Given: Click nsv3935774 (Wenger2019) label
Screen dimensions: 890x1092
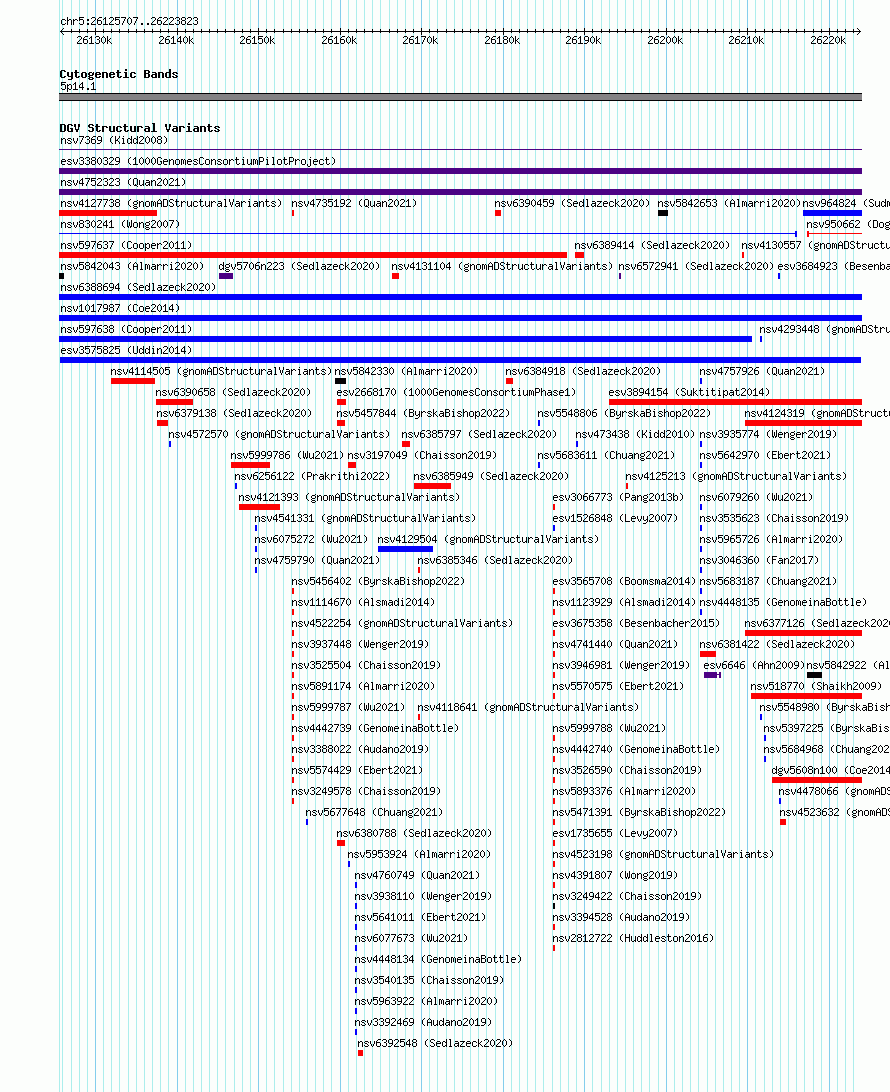Looking at the screenshot, I should tap(768, 433).
